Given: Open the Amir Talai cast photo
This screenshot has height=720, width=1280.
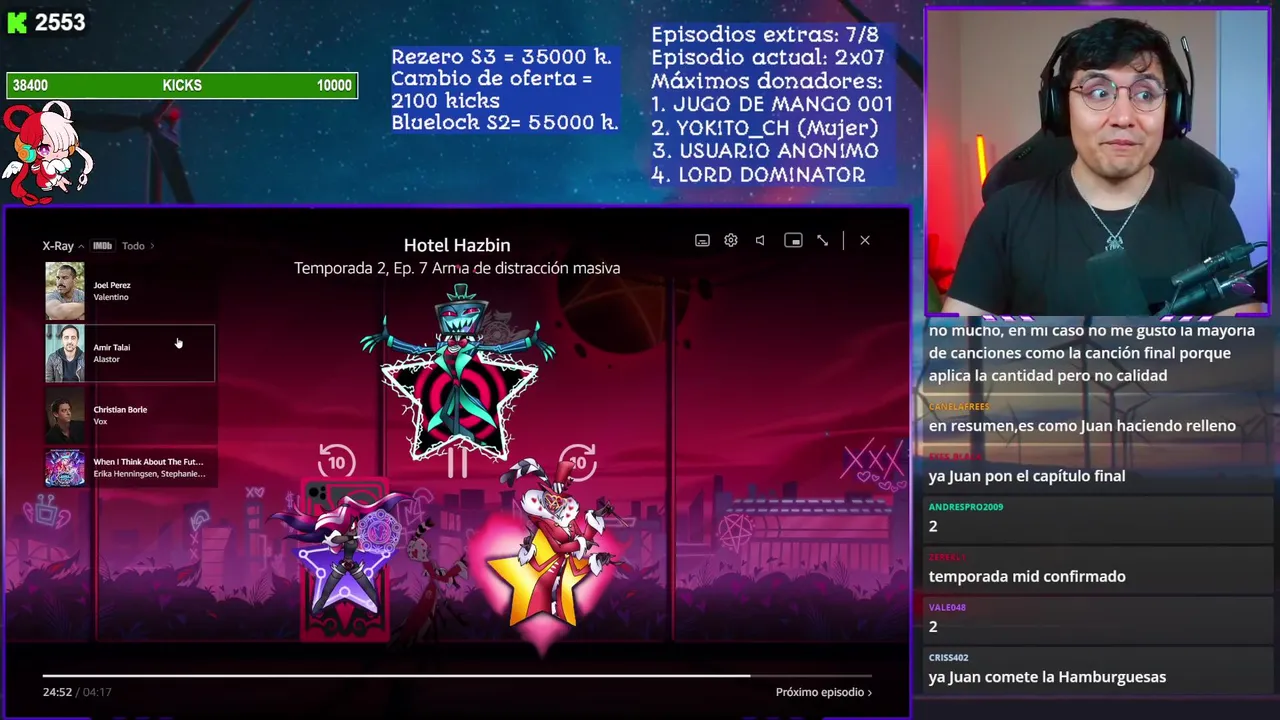Looking at the screenshot, I should pos(65,353).
